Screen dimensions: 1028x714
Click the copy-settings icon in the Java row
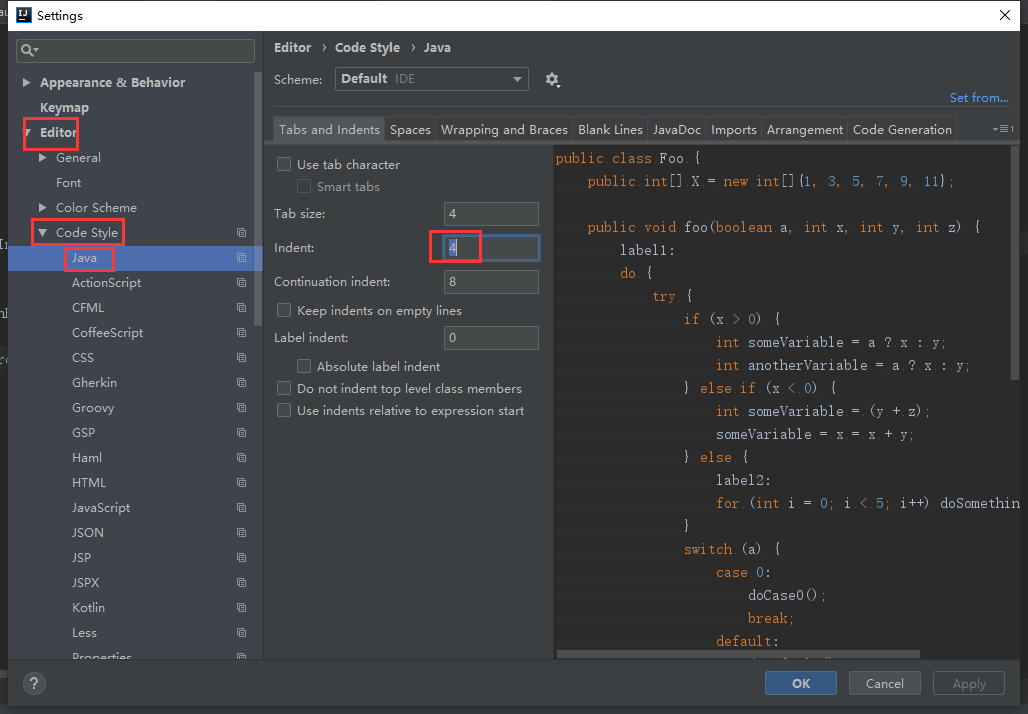[x=241, y=258]
